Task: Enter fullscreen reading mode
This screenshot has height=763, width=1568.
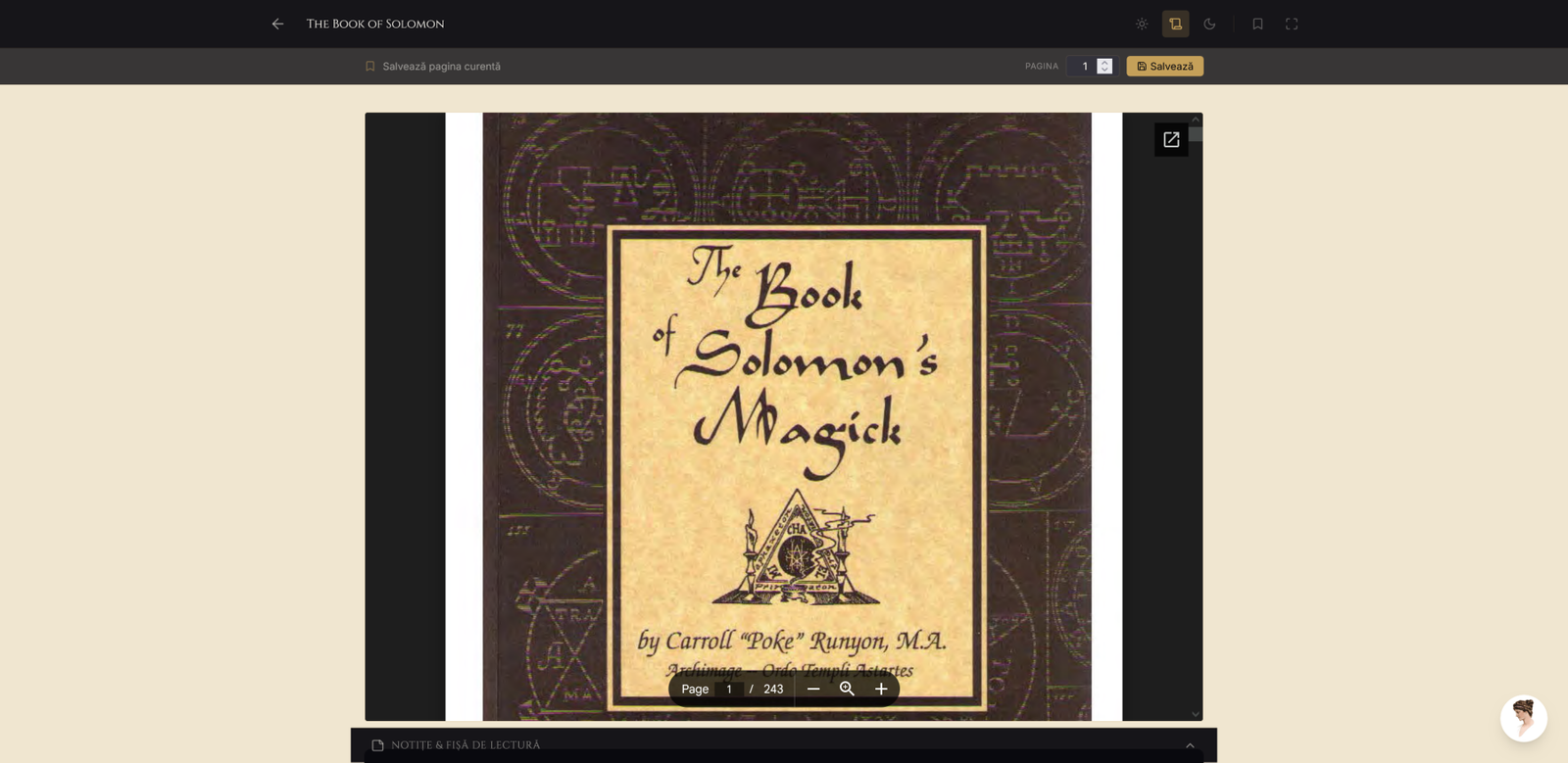Action: click(x=1292, y=24)
